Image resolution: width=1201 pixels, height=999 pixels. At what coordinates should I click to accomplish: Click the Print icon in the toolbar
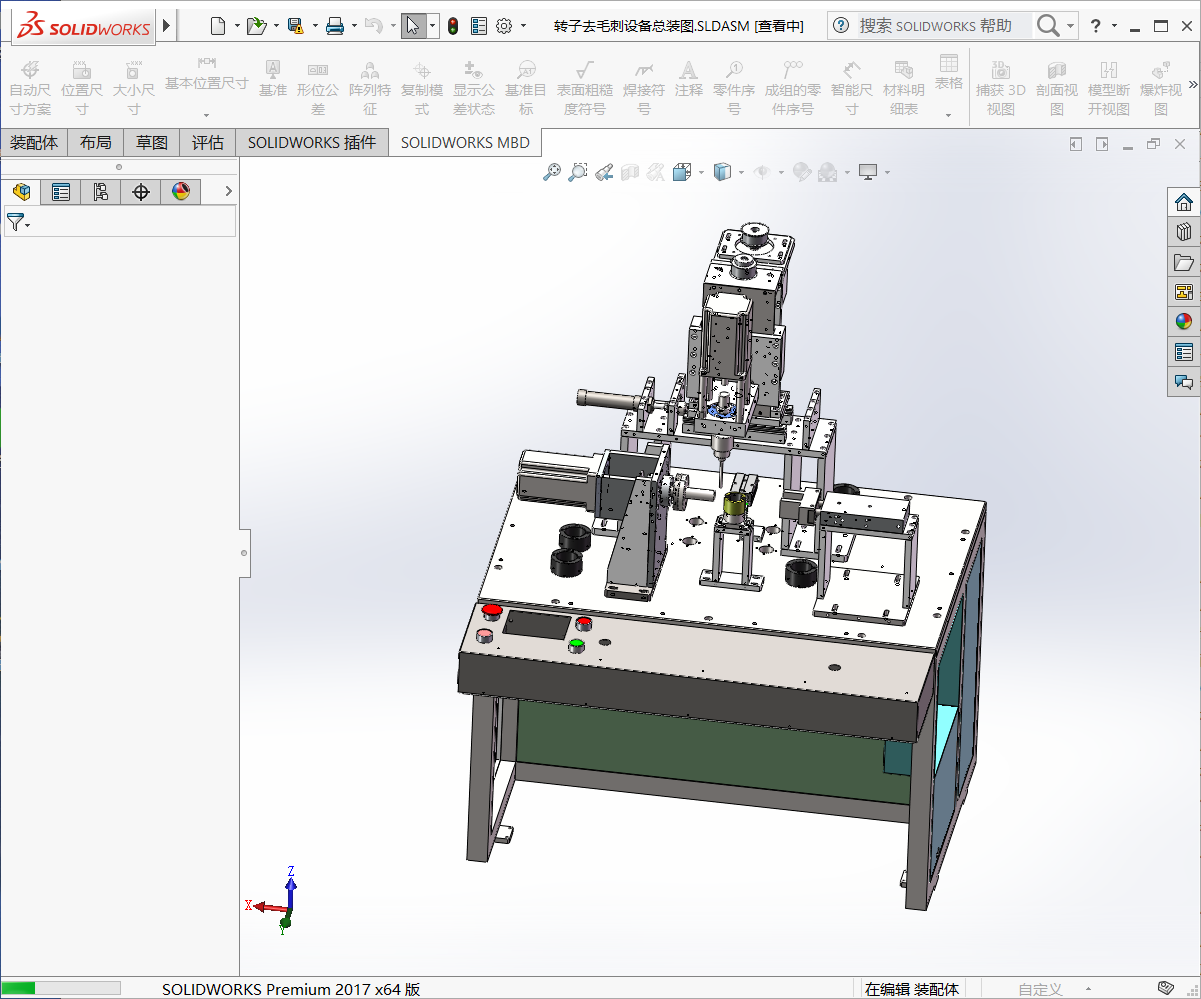tap(335, 26)
